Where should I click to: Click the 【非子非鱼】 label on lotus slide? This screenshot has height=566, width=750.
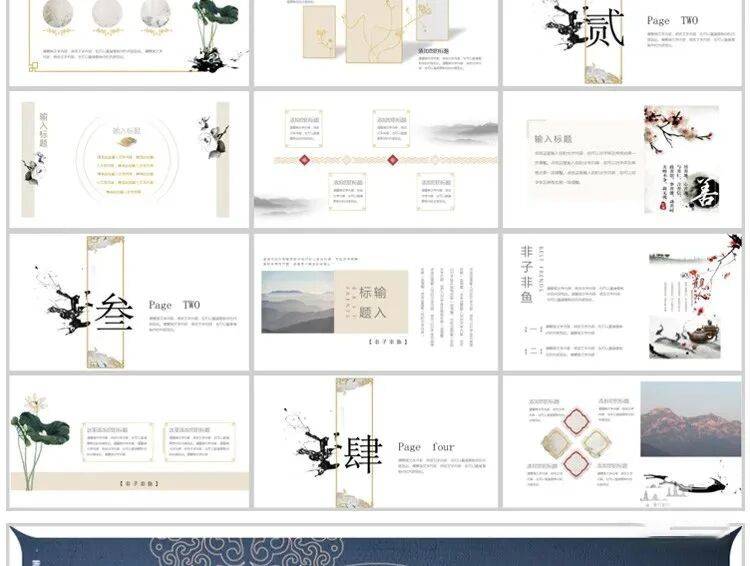coord(139,483)
